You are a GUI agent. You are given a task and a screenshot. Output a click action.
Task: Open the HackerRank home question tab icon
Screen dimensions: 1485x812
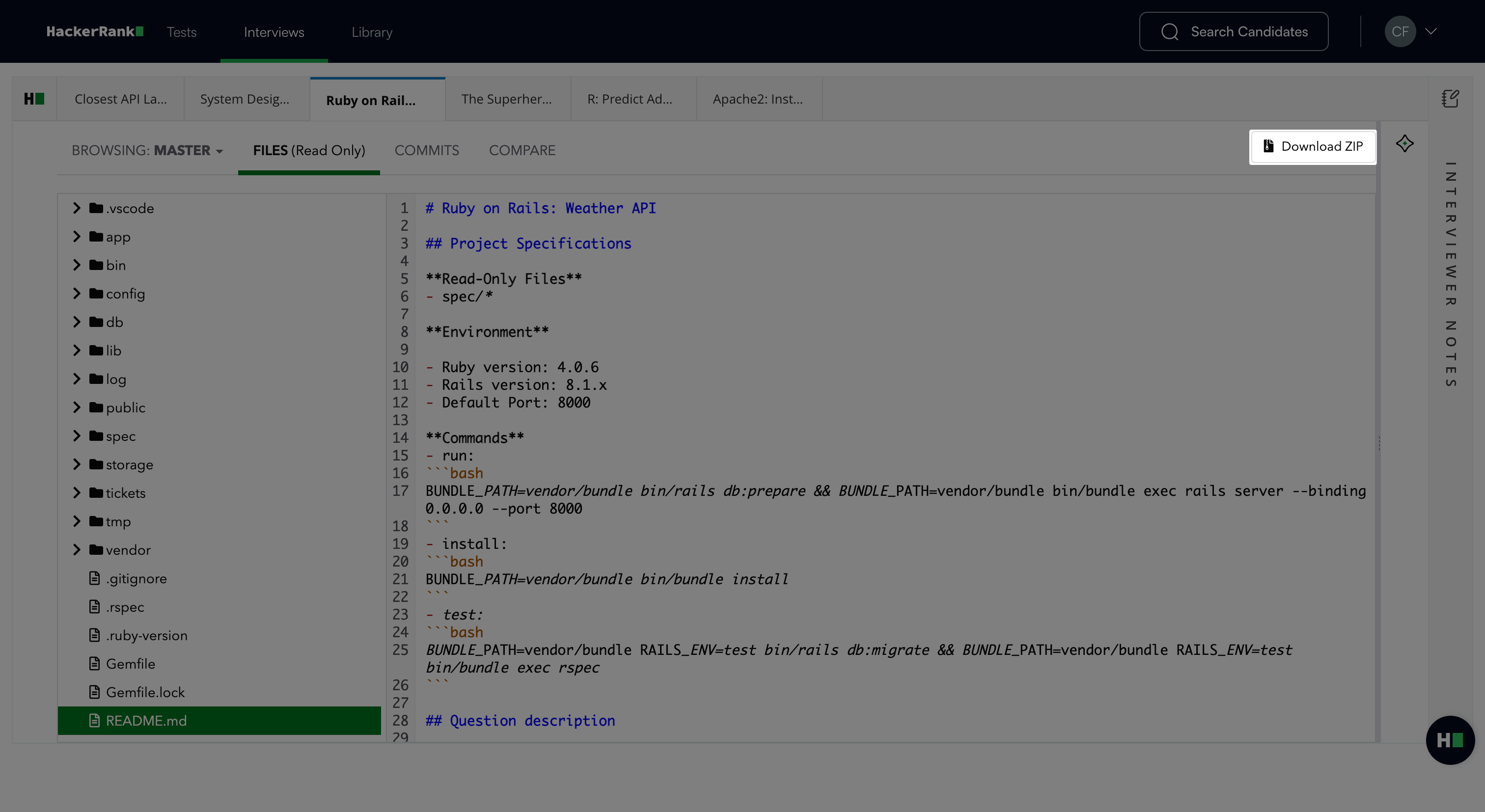34,99
